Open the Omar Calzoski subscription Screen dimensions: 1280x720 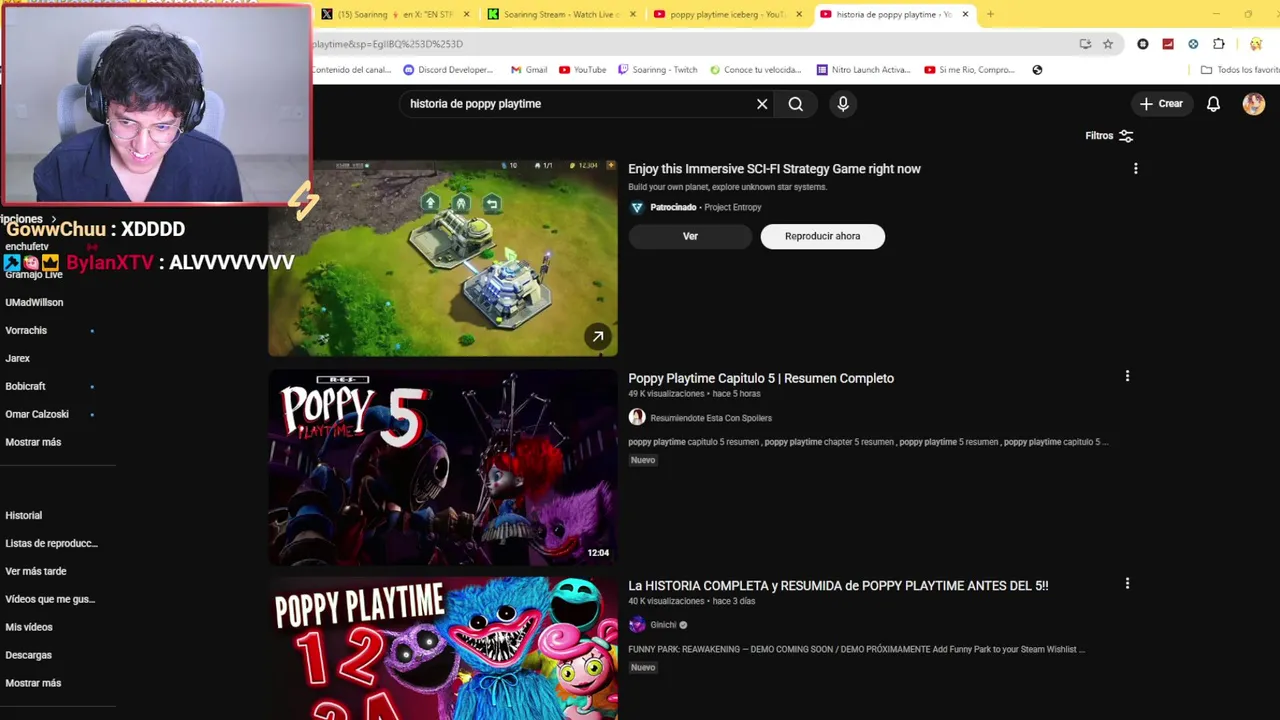click(37, 414)
